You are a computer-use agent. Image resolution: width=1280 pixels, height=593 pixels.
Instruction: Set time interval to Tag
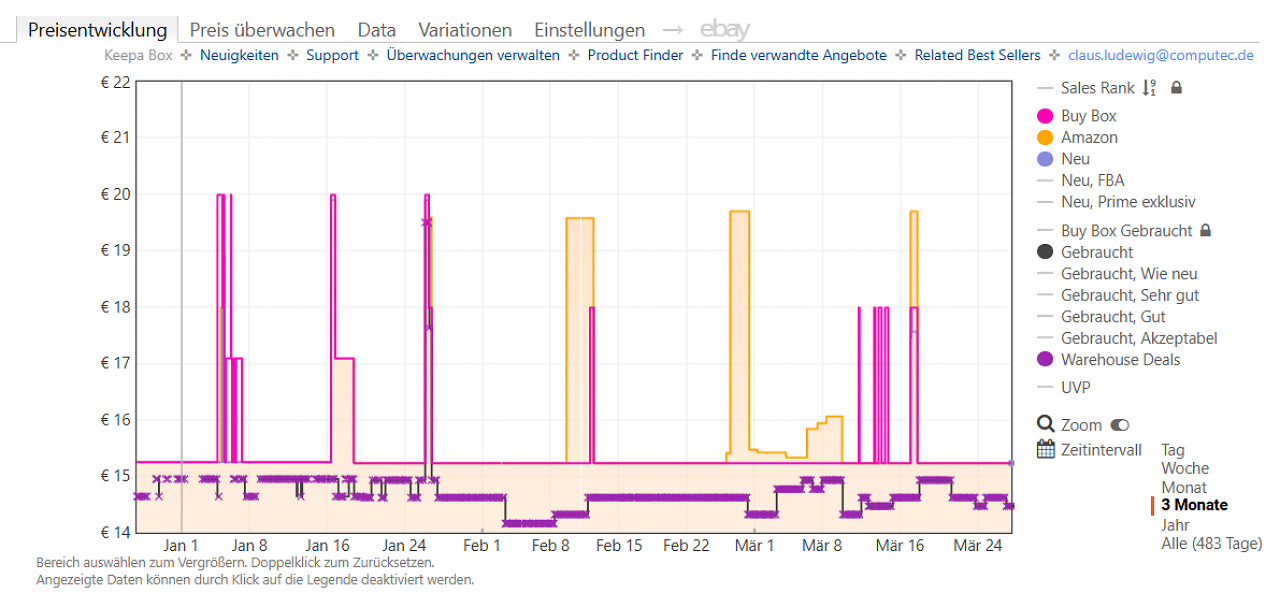1172,450
